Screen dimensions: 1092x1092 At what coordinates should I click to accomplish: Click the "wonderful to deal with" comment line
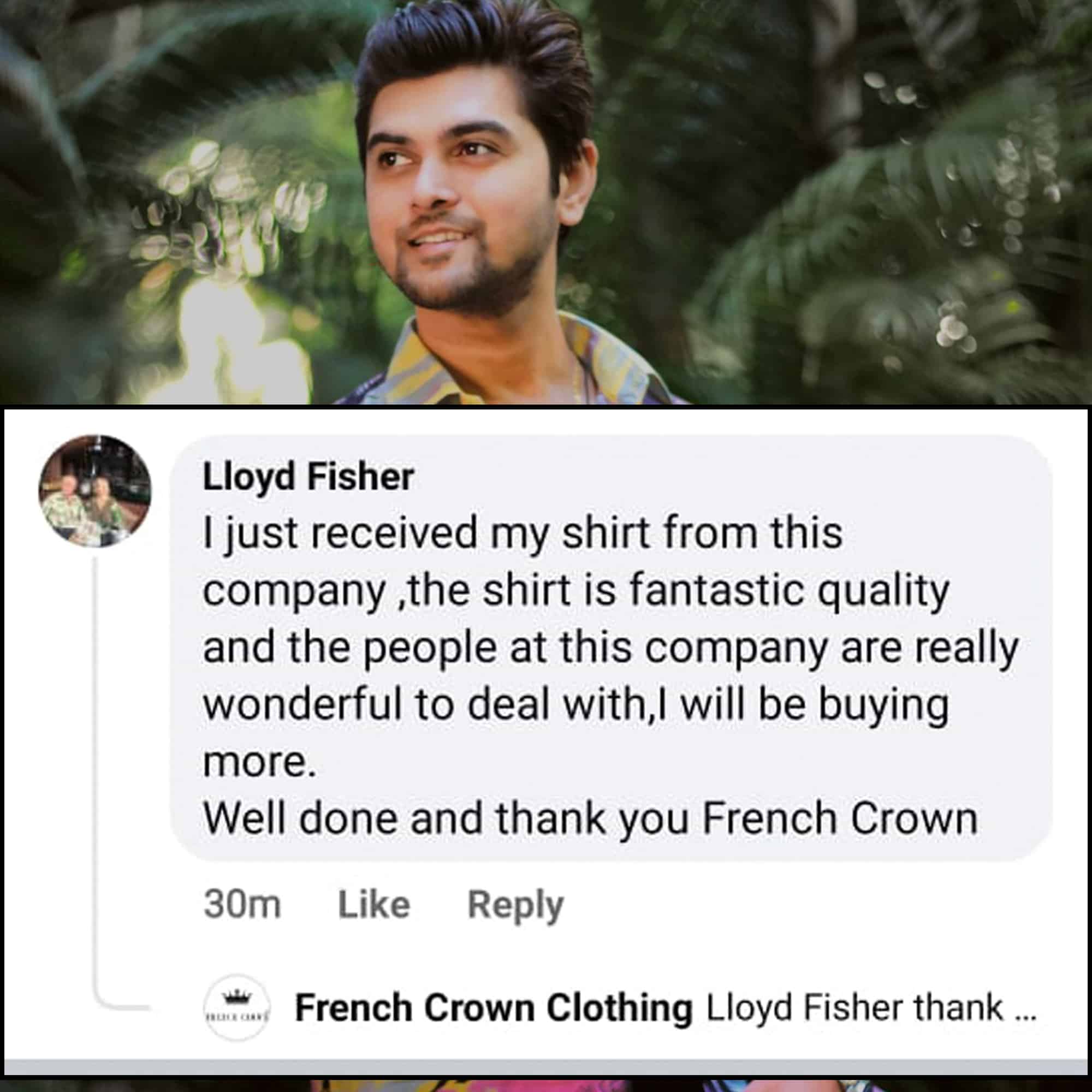pyautogui.click(x=575, y=705)
